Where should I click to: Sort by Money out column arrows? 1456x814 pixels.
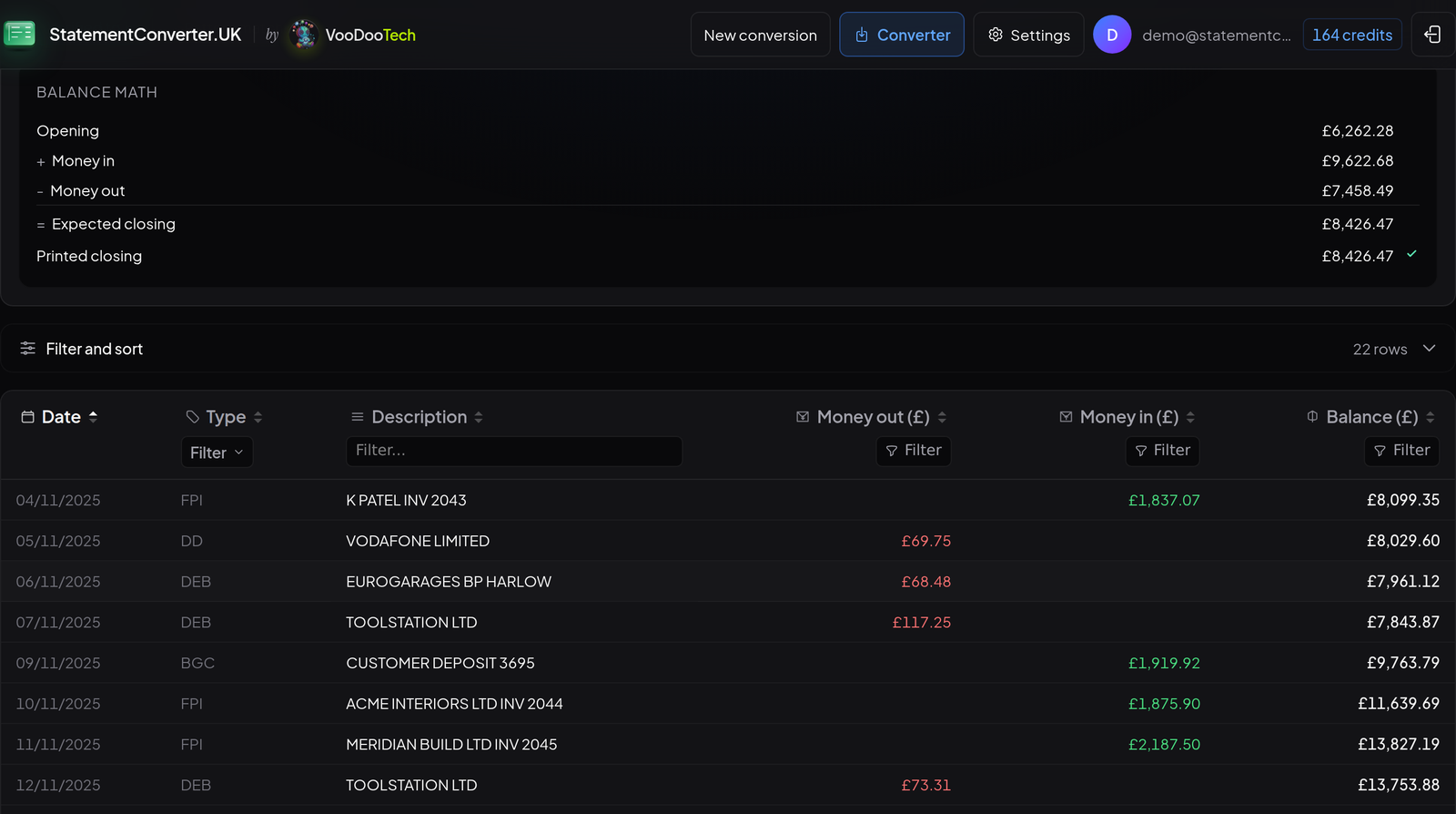tap(942, 417)
